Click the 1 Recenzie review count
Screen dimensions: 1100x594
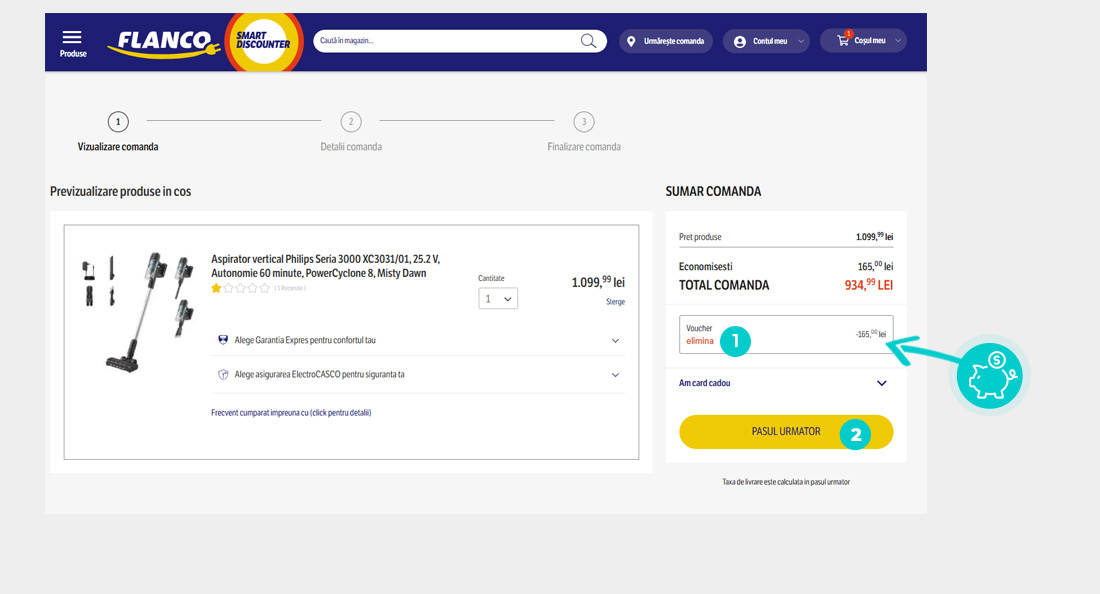[290, 288]
